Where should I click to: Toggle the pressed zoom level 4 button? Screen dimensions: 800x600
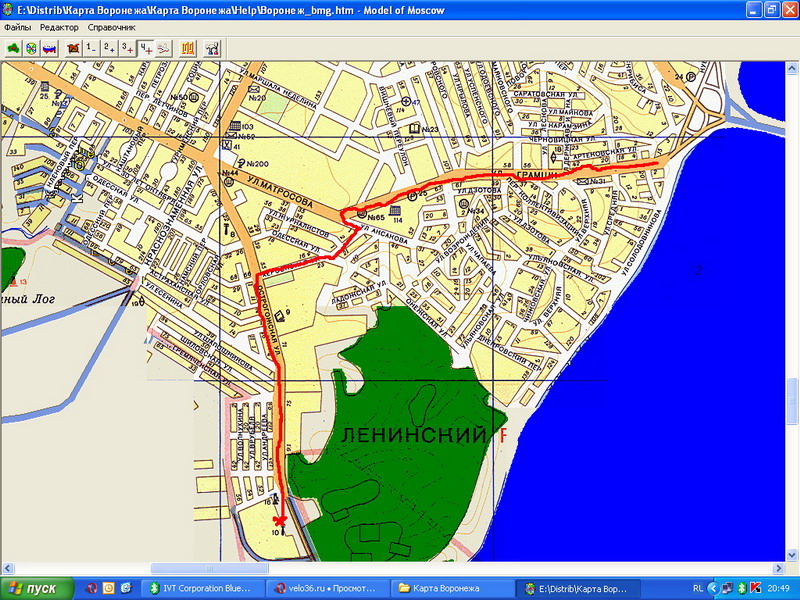tap(145, 47)
